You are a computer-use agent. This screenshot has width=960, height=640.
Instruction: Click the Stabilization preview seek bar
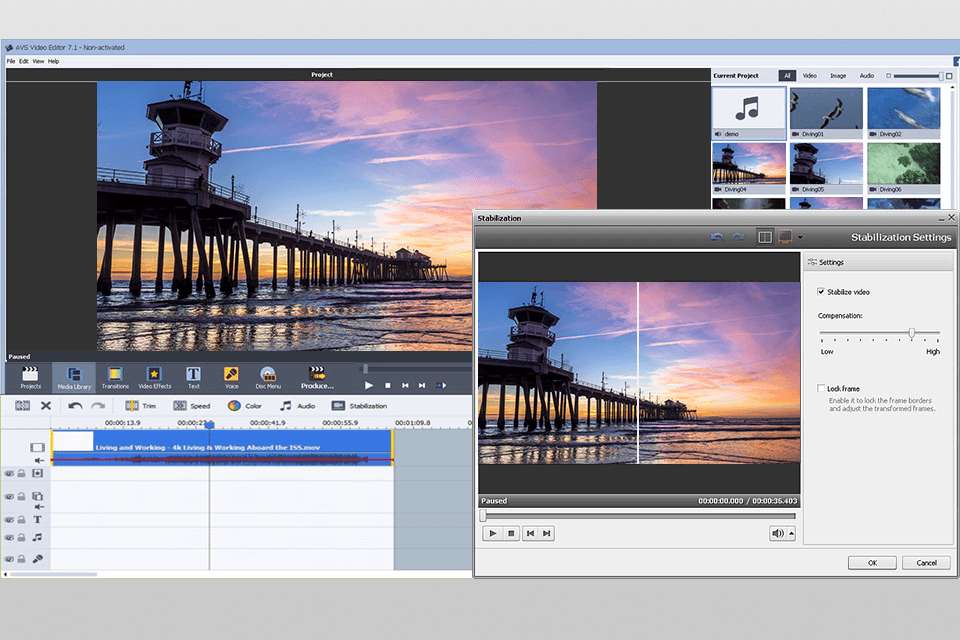[x=639, y=516]
